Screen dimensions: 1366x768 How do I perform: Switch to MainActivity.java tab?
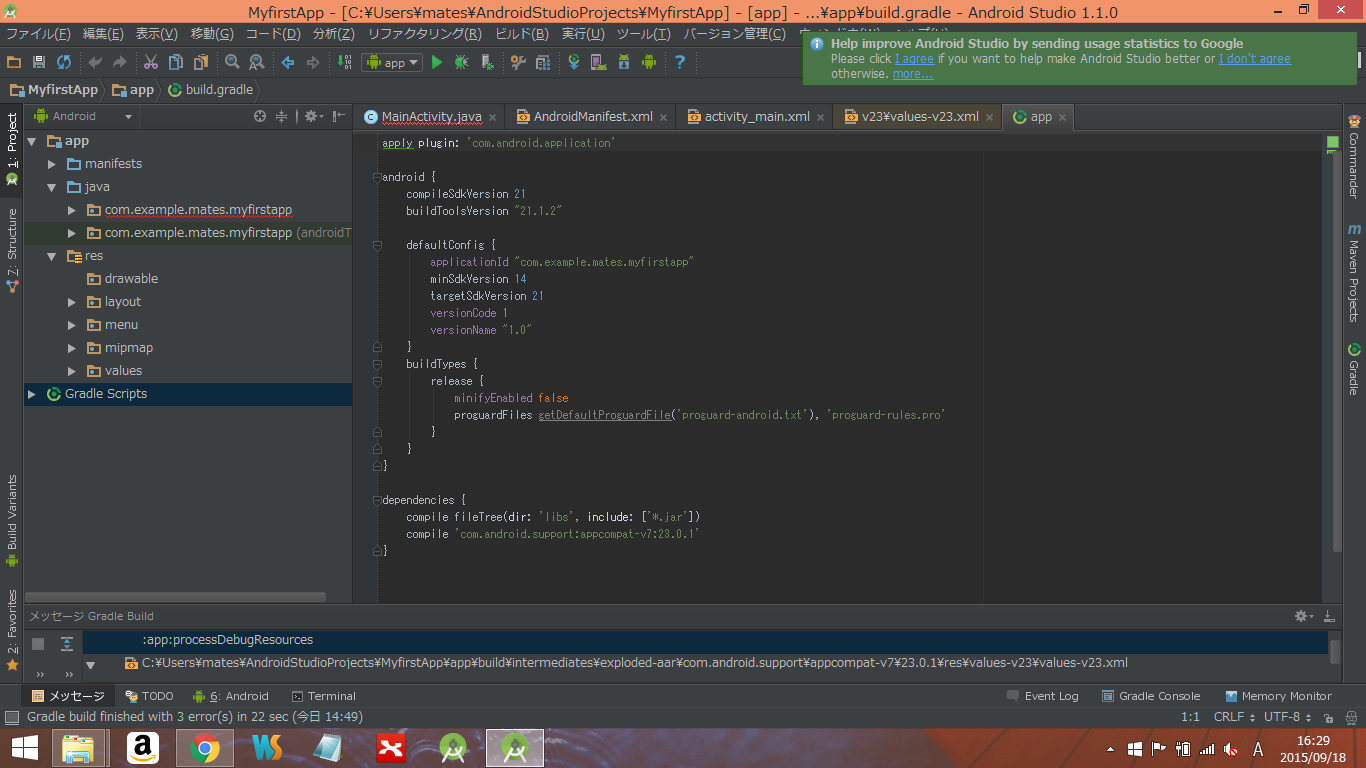tap(431, 117)
